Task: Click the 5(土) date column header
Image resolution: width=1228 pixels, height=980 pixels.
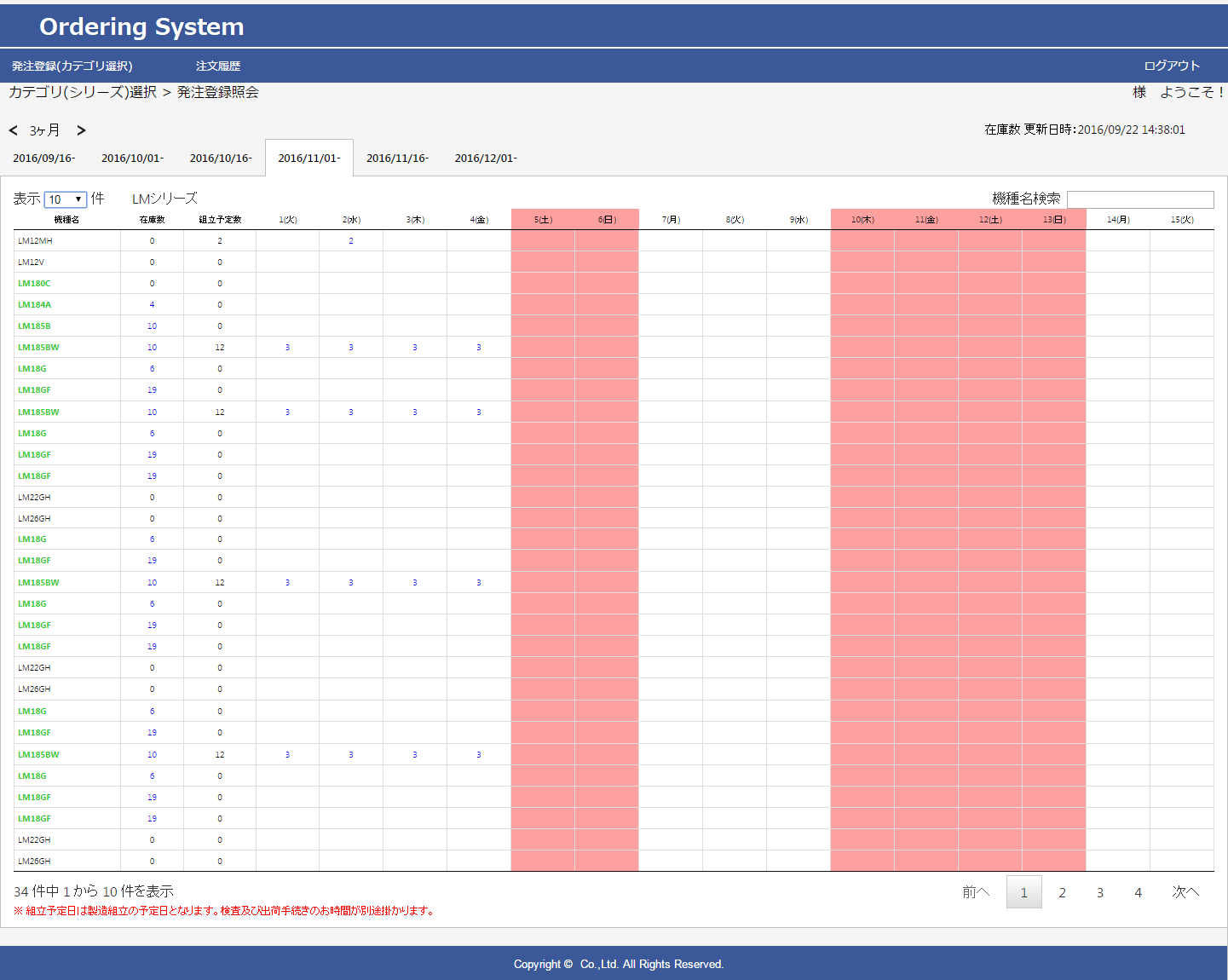Action: coord(543,220)
